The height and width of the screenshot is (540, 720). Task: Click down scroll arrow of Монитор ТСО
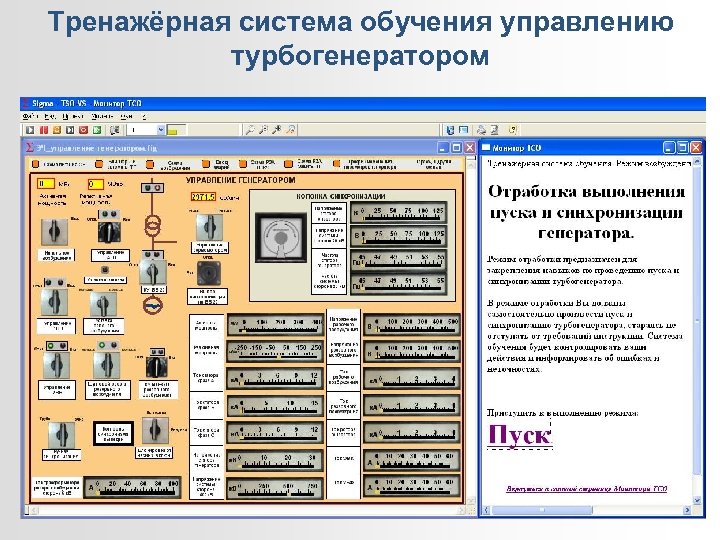pos(697,501)
